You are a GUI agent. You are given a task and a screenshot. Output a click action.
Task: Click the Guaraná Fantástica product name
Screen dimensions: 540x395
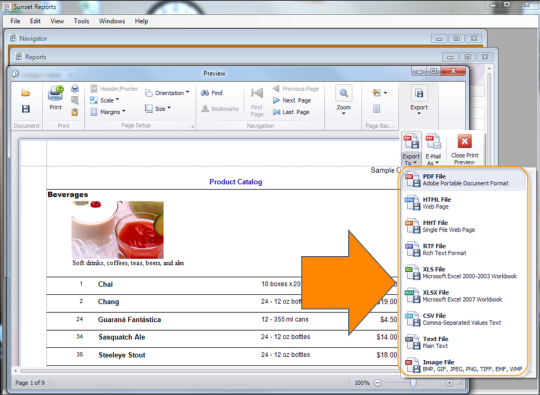[x=129, y=320]
